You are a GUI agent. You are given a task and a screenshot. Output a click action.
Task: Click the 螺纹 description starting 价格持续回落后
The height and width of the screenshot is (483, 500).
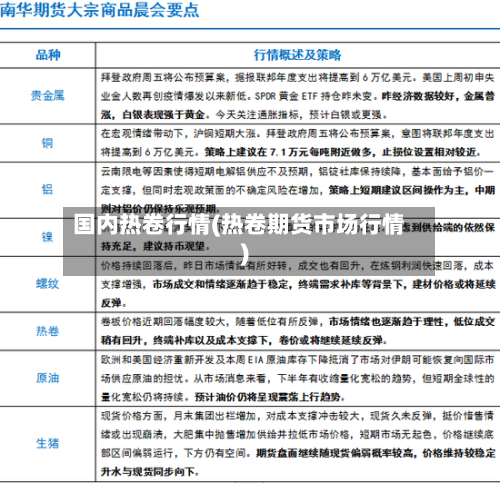click(x=298, y=284)
